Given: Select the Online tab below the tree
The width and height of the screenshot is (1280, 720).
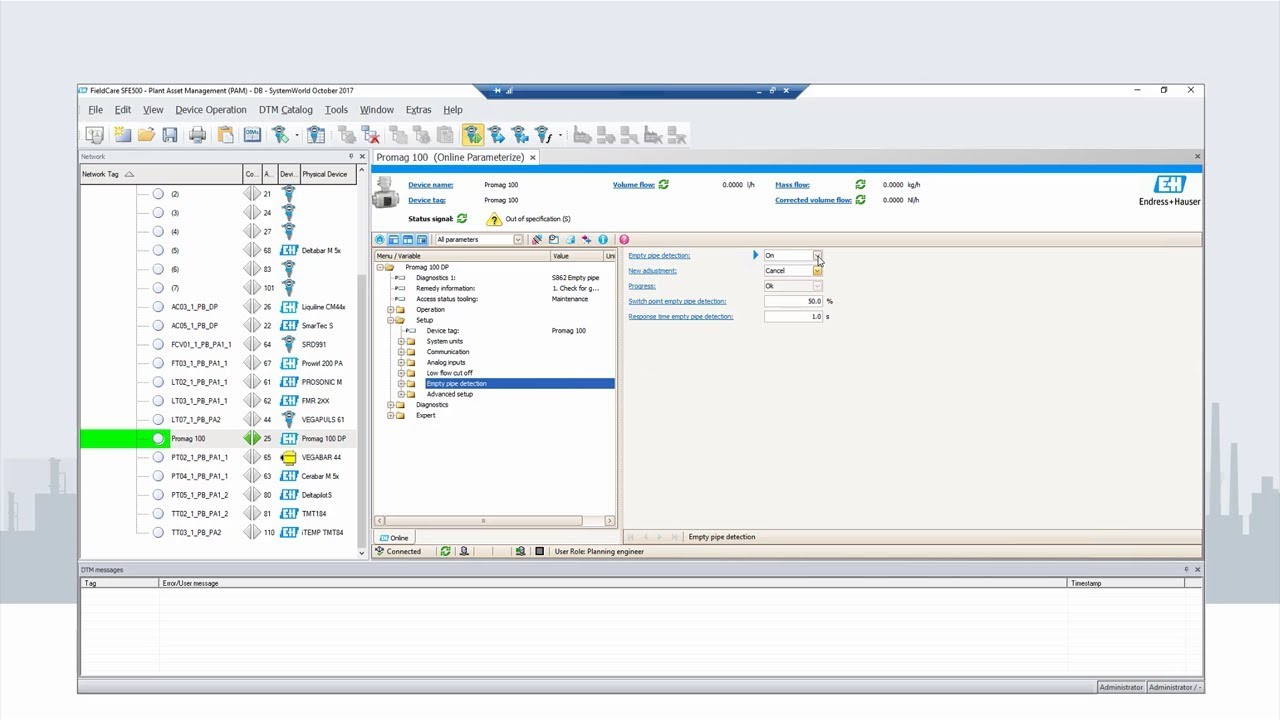Looking at the screenshot, I should coord(394,538).
